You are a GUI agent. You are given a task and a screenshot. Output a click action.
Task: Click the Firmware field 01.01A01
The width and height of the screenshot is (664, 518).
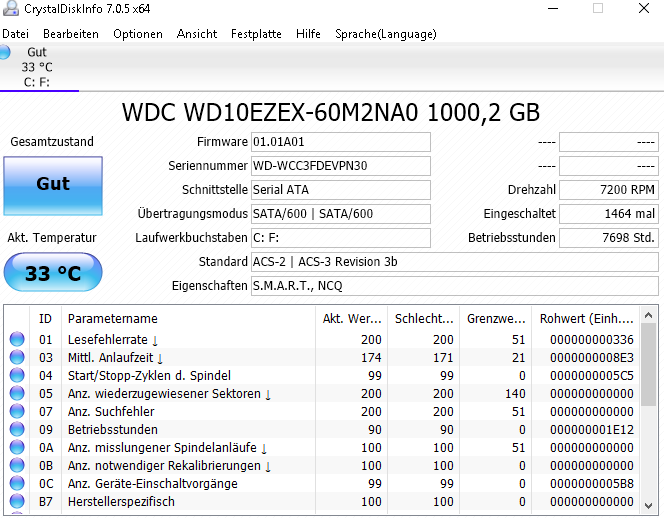pos(341,142)
